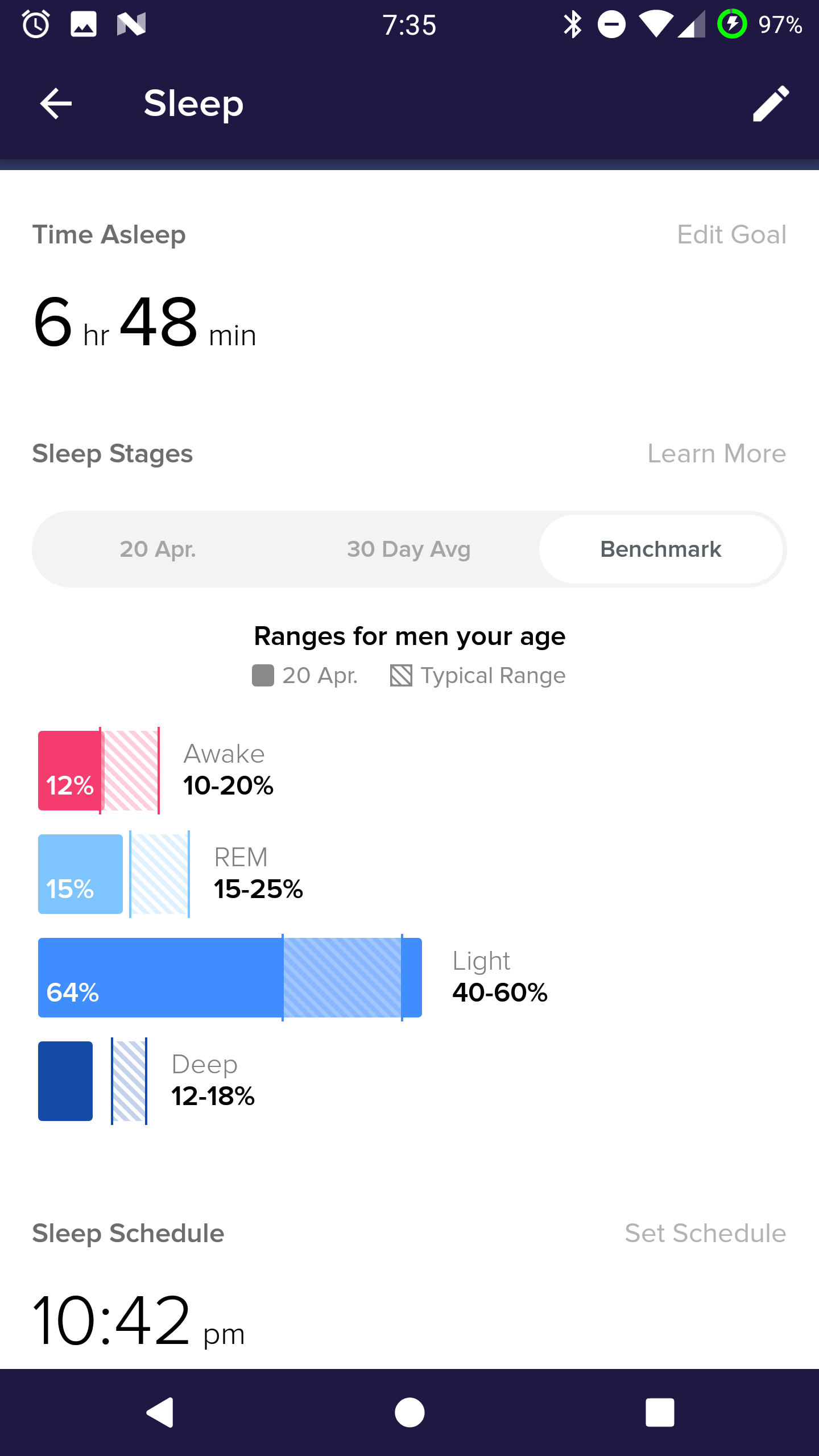Switch to the 20 Apr. tab

(x=158, y=549)
